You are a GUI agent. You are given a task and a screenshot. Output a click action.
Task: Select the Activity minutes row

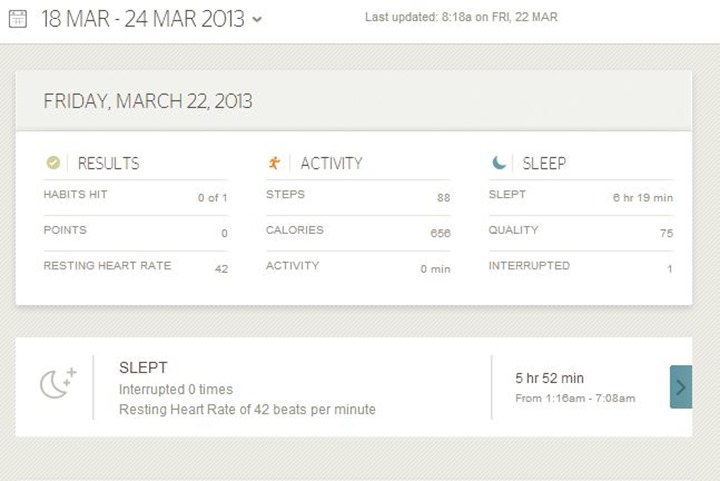[358, 268]
